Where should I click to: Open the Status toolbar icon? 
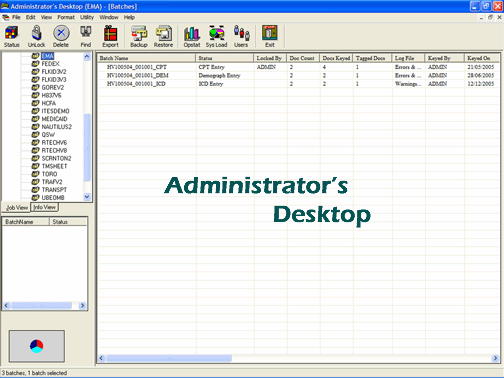[12, 36]
